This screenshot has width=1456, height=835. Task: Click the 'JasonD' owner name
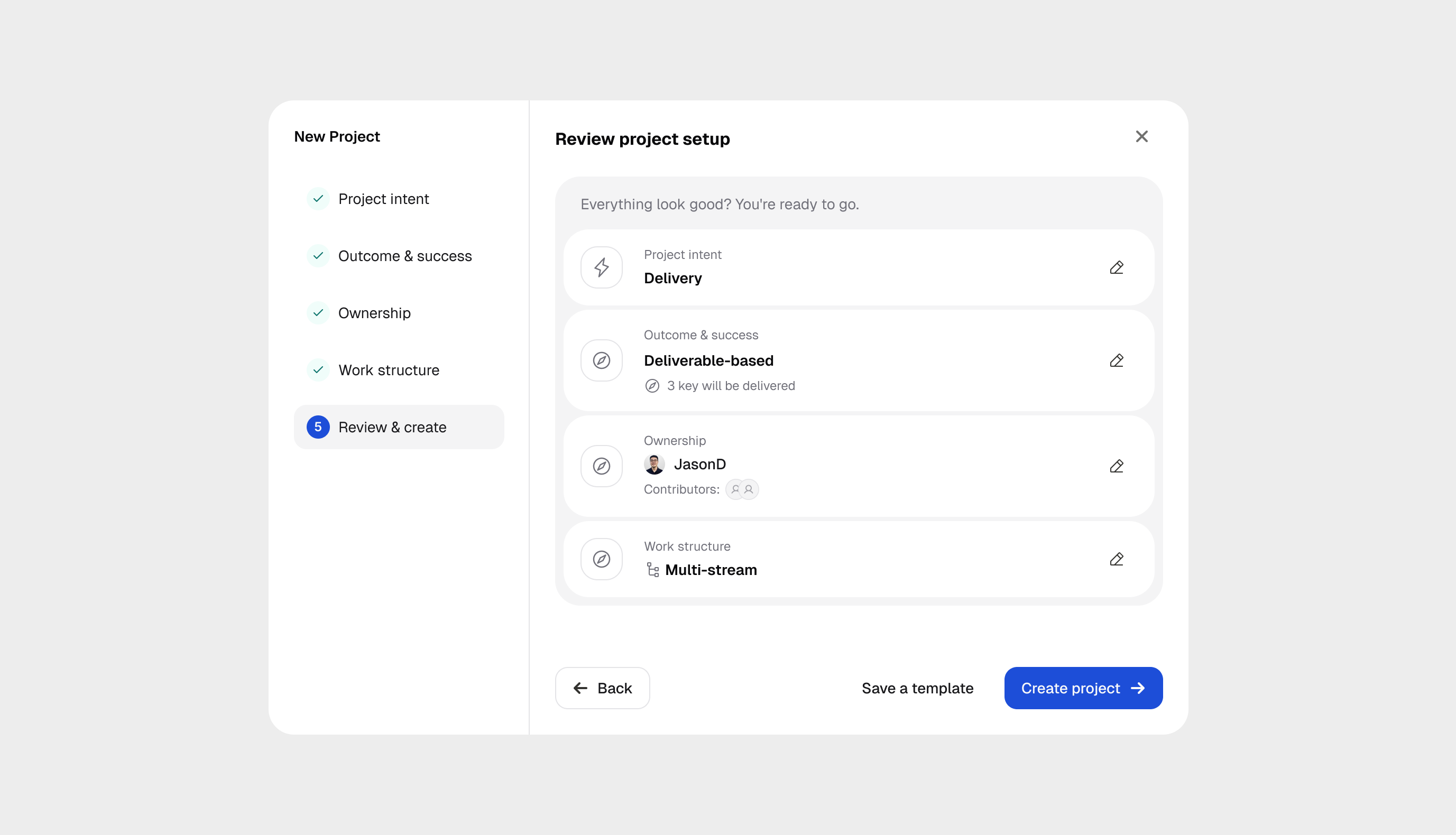(699, 464)
